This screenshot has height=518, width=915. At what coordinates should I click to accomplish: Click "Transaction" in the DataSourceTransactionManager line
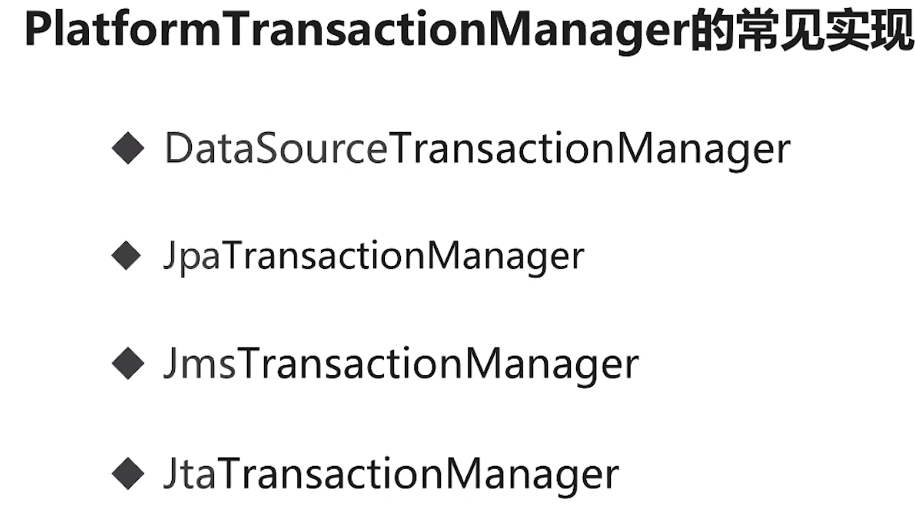coord(501,150)
